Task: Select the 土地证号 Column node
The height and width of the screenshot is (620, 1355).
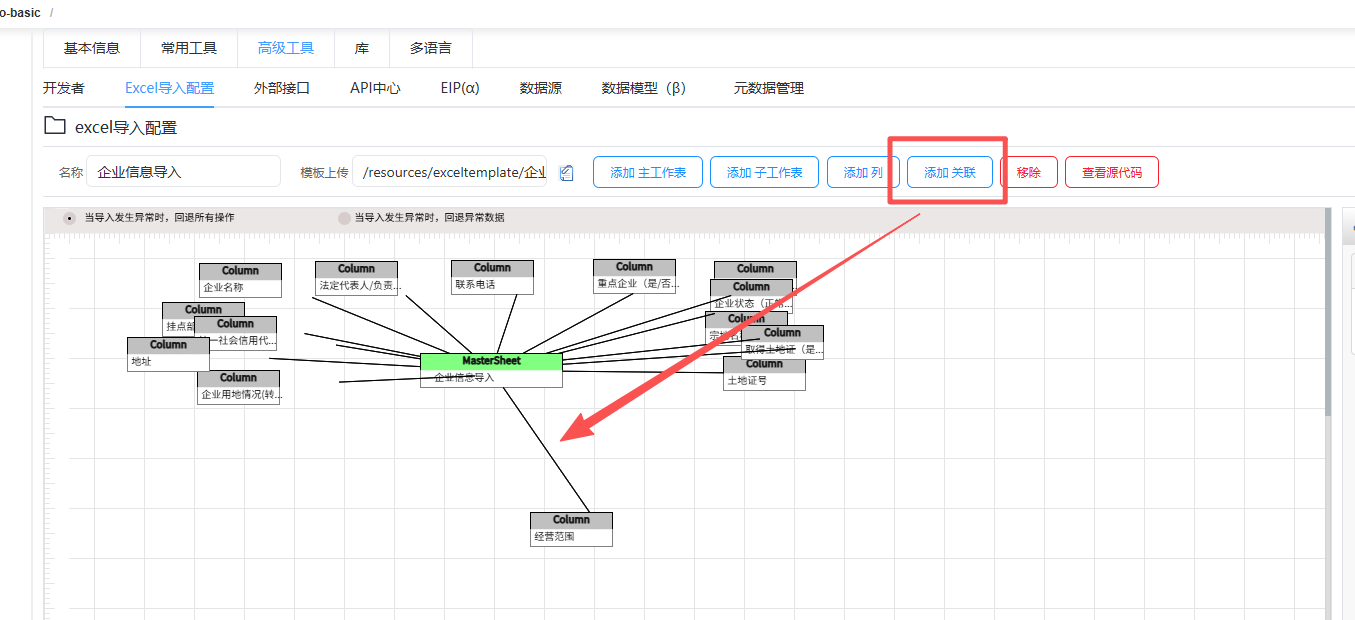Action: (764, 373)
